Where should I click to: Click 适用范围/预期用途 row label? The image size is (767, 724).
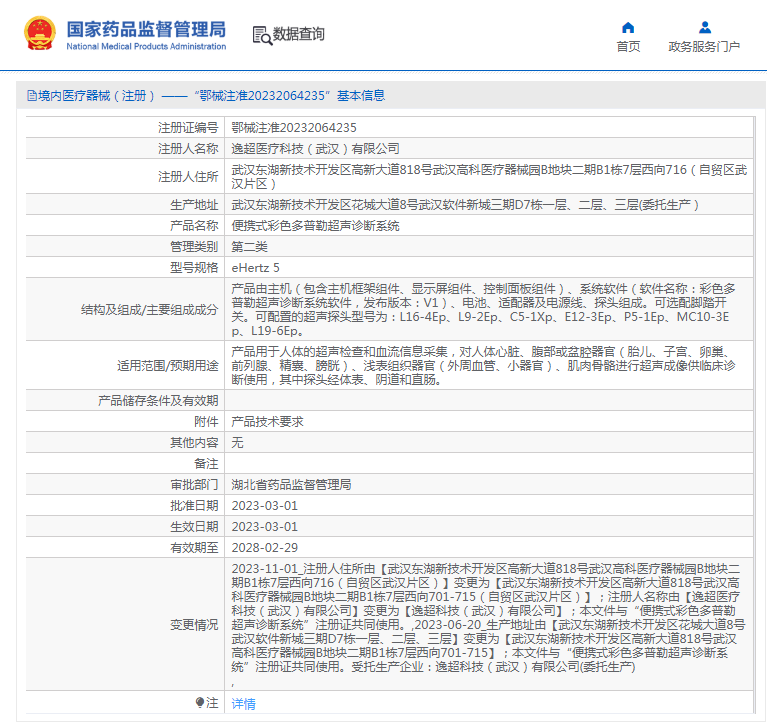click(x=167, y=365)
